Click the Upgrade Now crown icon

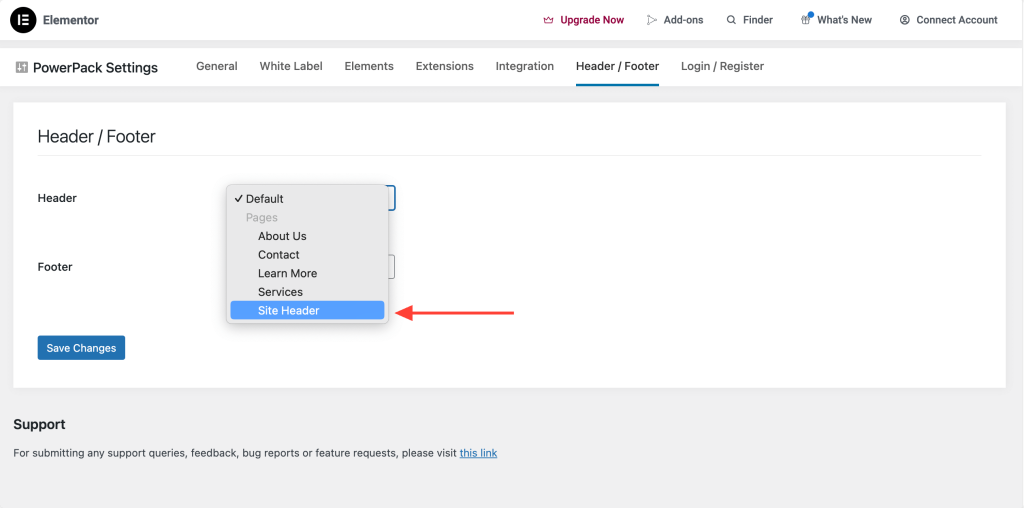point(549,20)
